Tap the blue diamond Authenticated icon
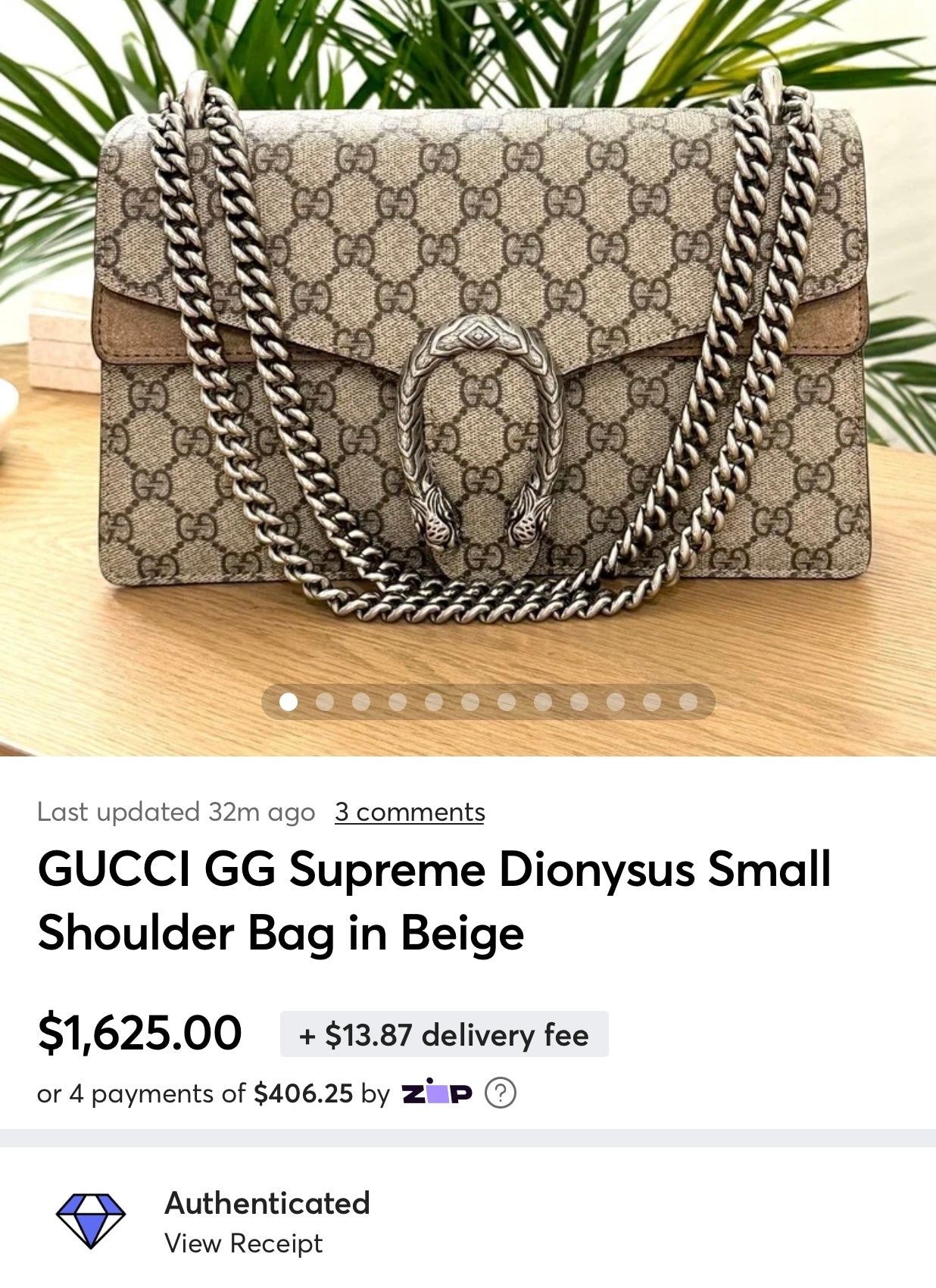Image resolution: width=936 pixels, height=1288 pixels. 91,1221
